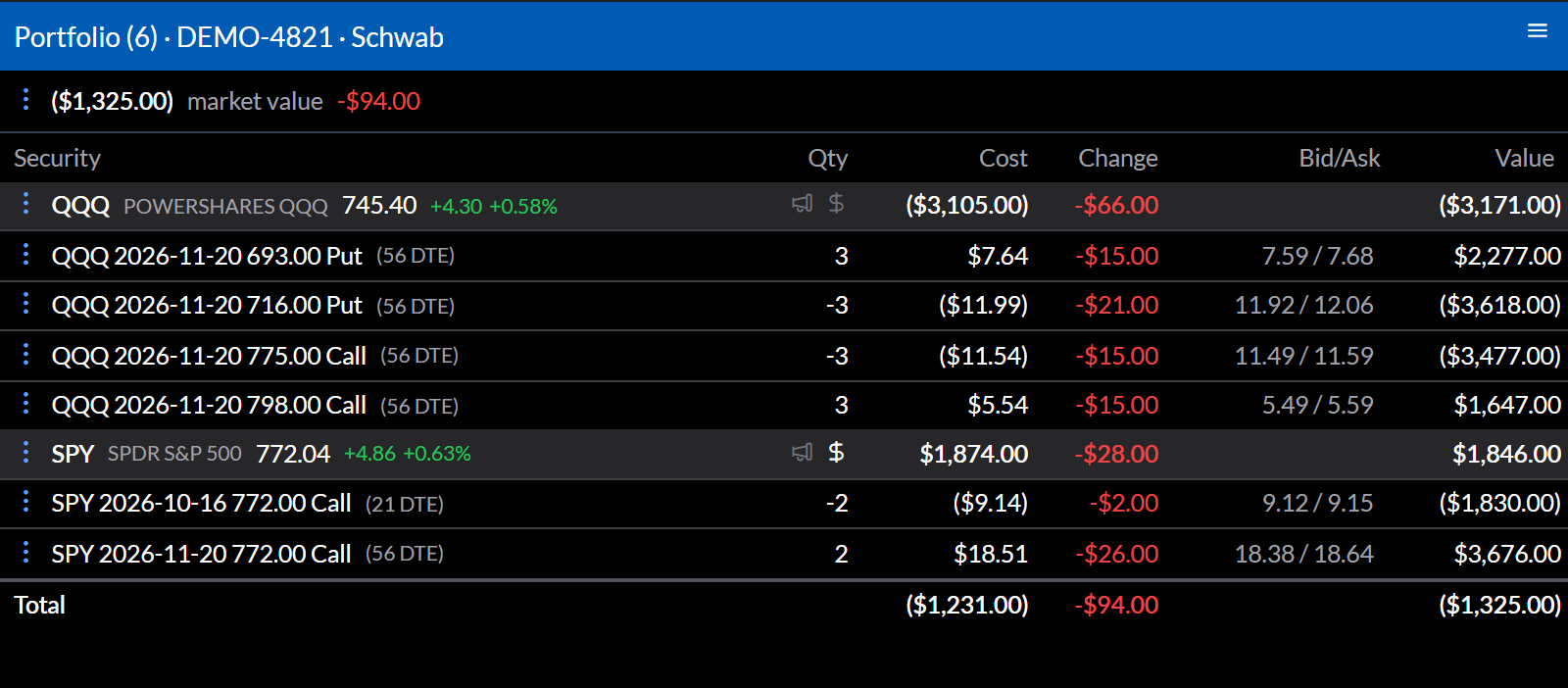Viewport: 1568px width, 688px height.
Task: Select SPY 2026-11-20 772.00 Call position
Action: click(x=201, y=554)
